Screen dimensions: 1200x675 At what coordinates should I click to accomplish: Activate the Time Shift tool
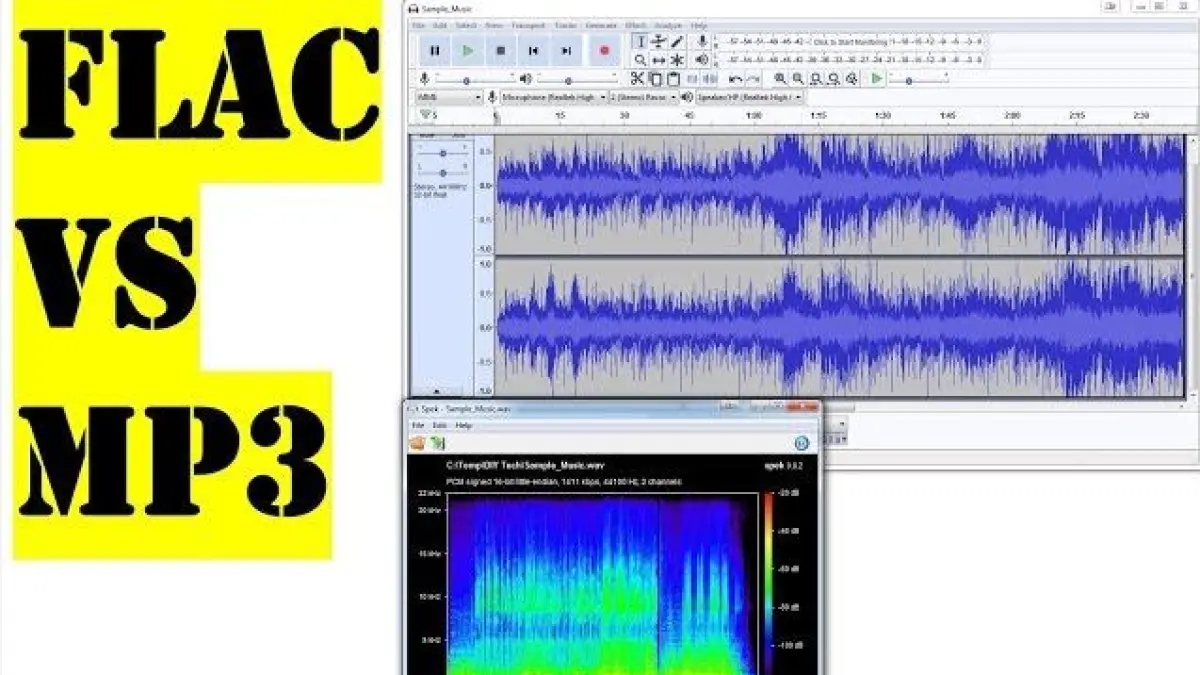tap(659, 60)
